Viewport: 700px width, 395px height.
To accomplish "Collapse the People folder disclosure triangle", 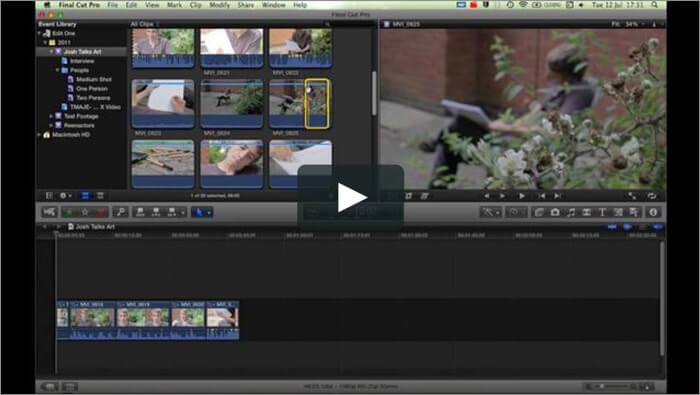I will click(x=58, y=70).
